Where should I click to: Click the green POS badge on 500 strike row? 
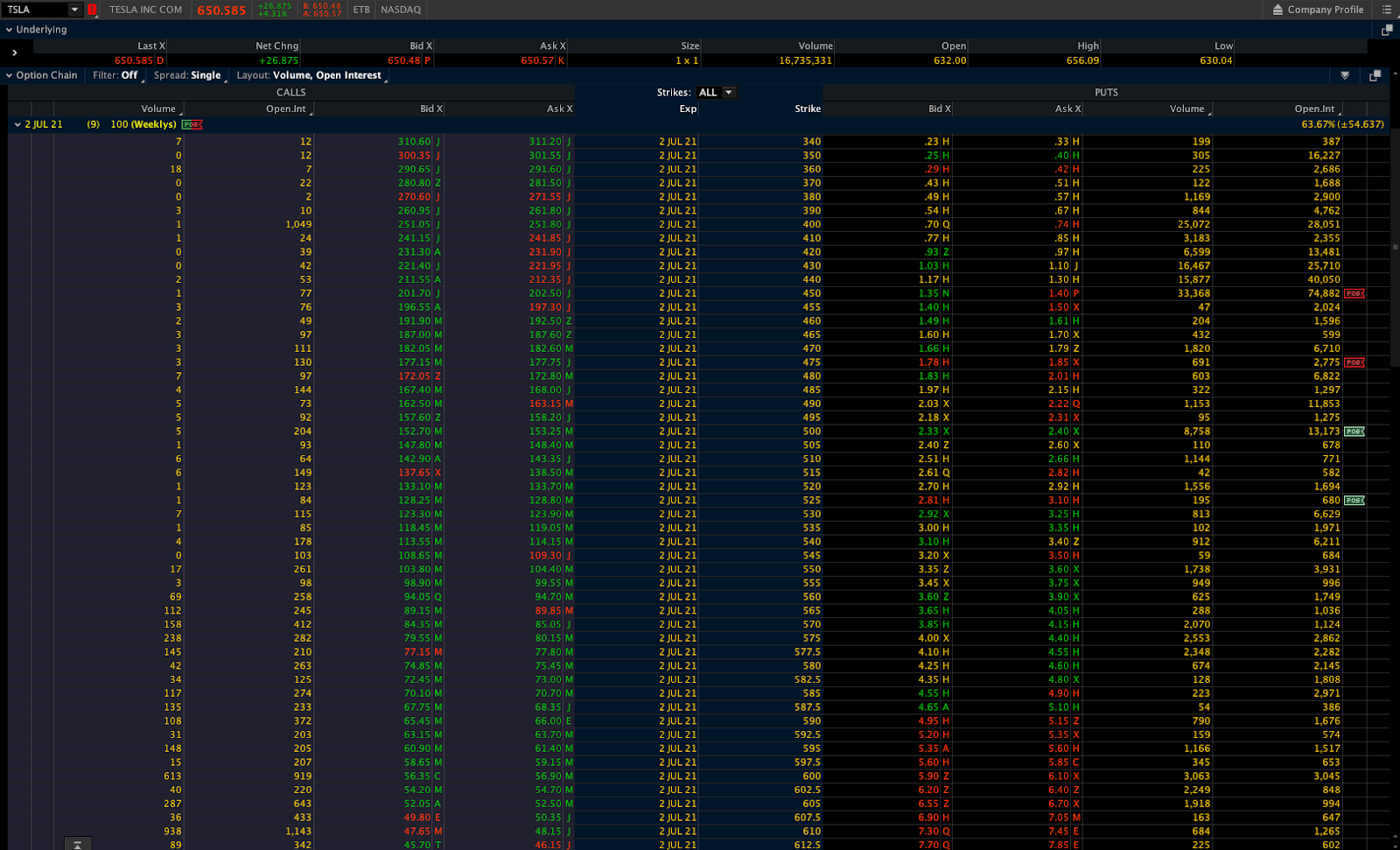[1354, 432]
